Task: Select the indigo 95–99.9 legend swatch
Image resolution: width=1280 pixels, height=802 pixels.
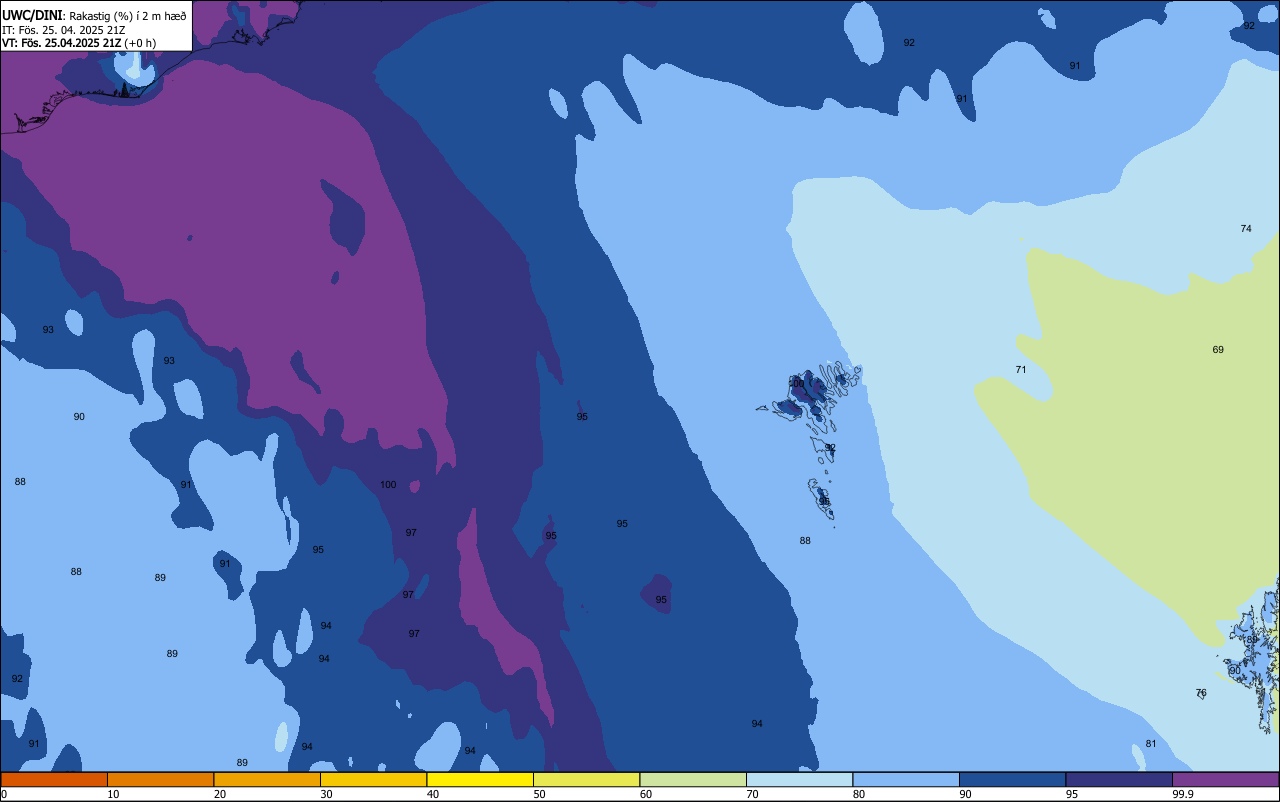Action: click(1119, 779)
